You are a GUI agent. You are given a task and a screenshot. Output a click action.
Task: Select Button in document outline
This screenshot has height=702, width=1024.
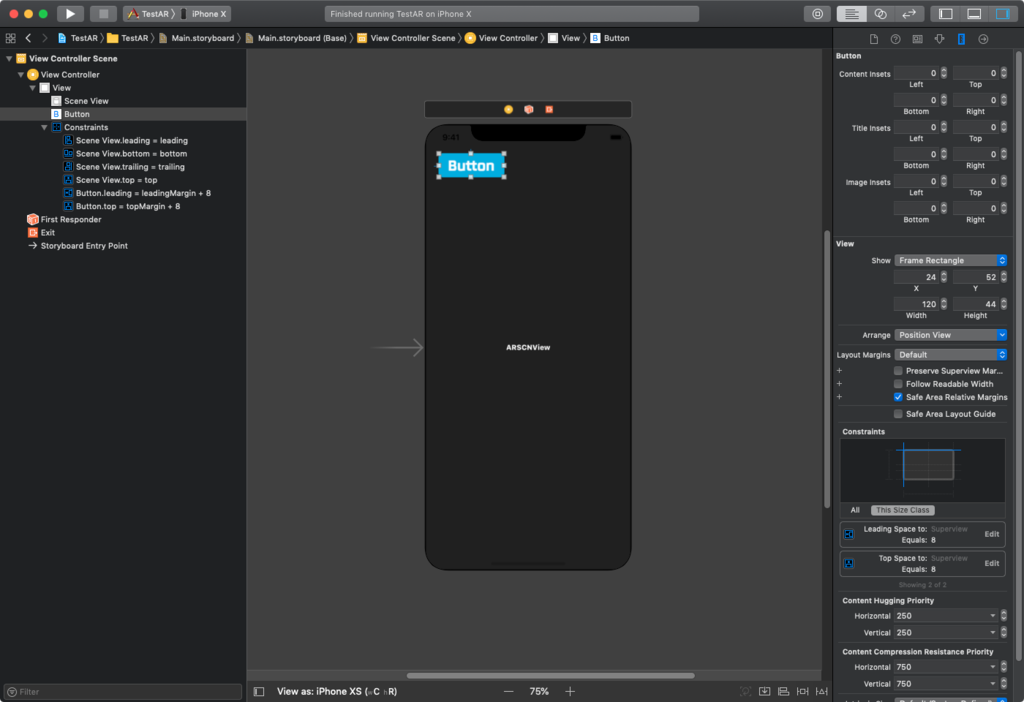123,114
